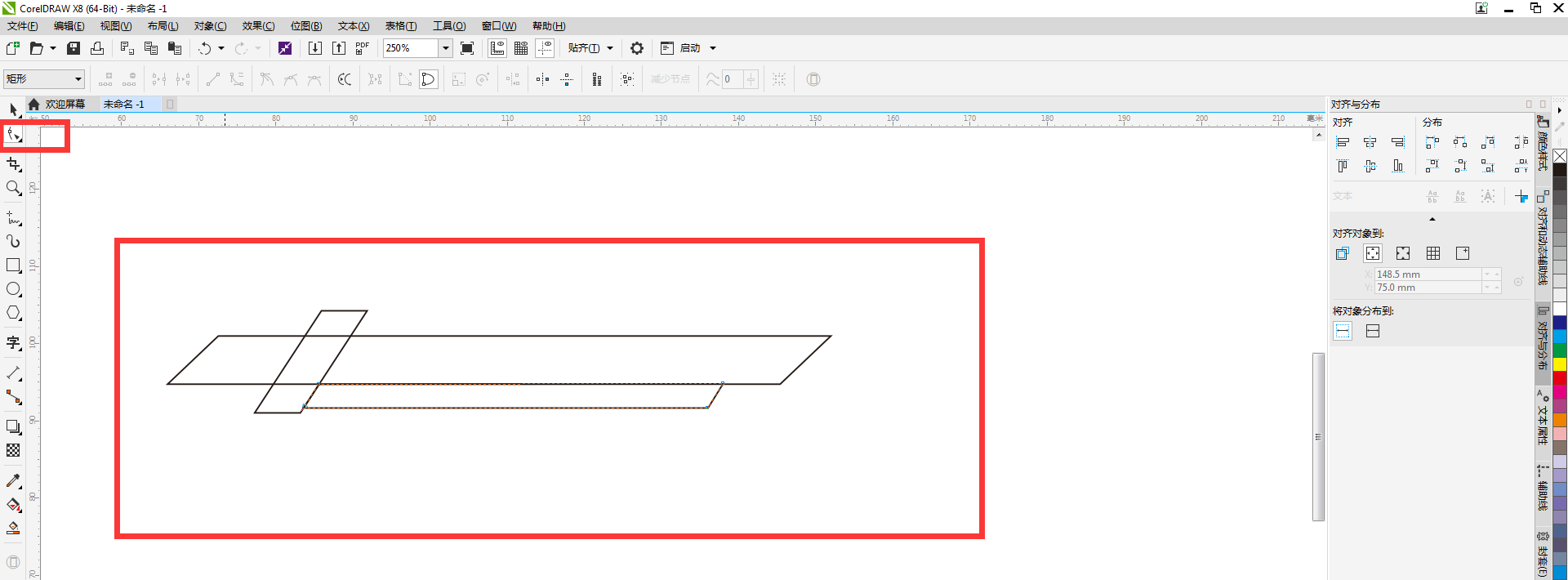
Task: Switch to the 欢迎屏幕 tab
Action: point(65,105)
